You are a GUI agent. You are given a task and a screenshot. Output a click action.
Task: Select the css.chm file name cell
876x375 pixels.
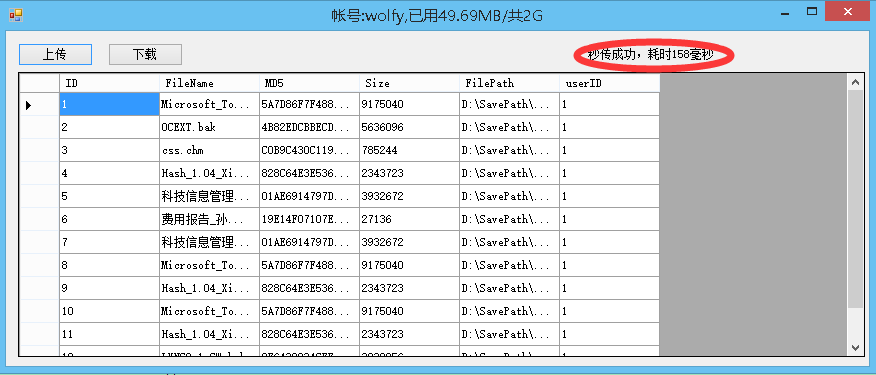[210, 150]
